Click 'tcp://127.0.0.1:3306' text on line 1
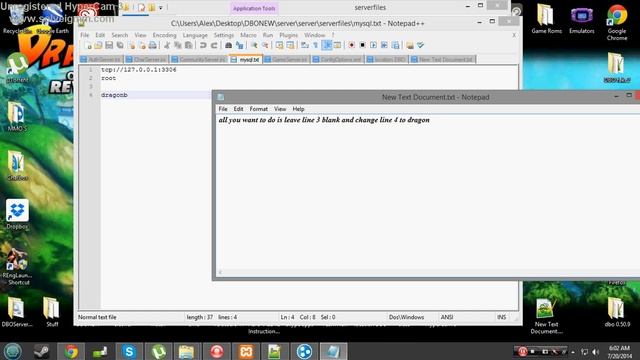 tap(139, 70)
